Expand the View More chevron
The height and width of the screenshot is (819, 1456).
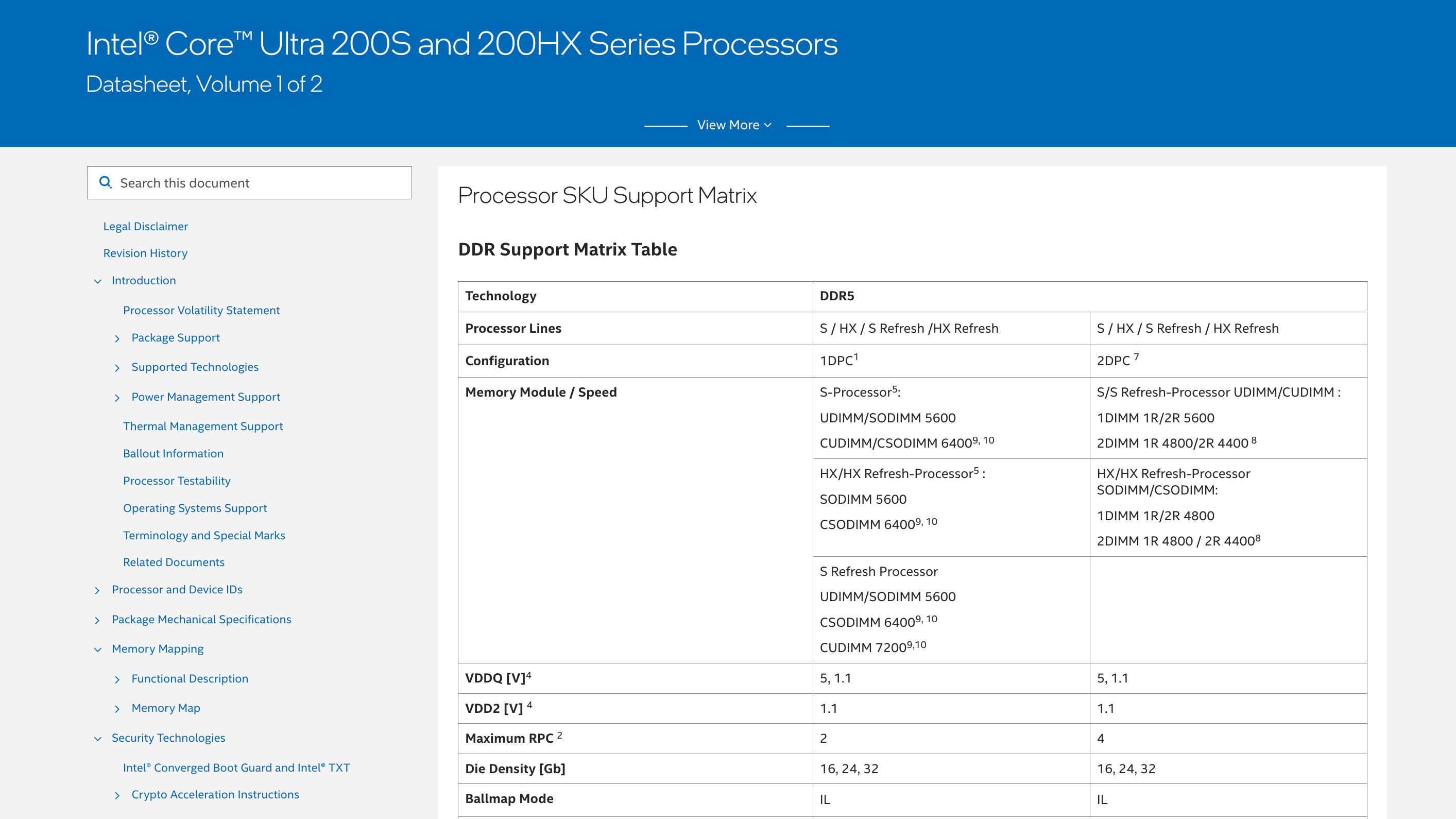point(767,125)
